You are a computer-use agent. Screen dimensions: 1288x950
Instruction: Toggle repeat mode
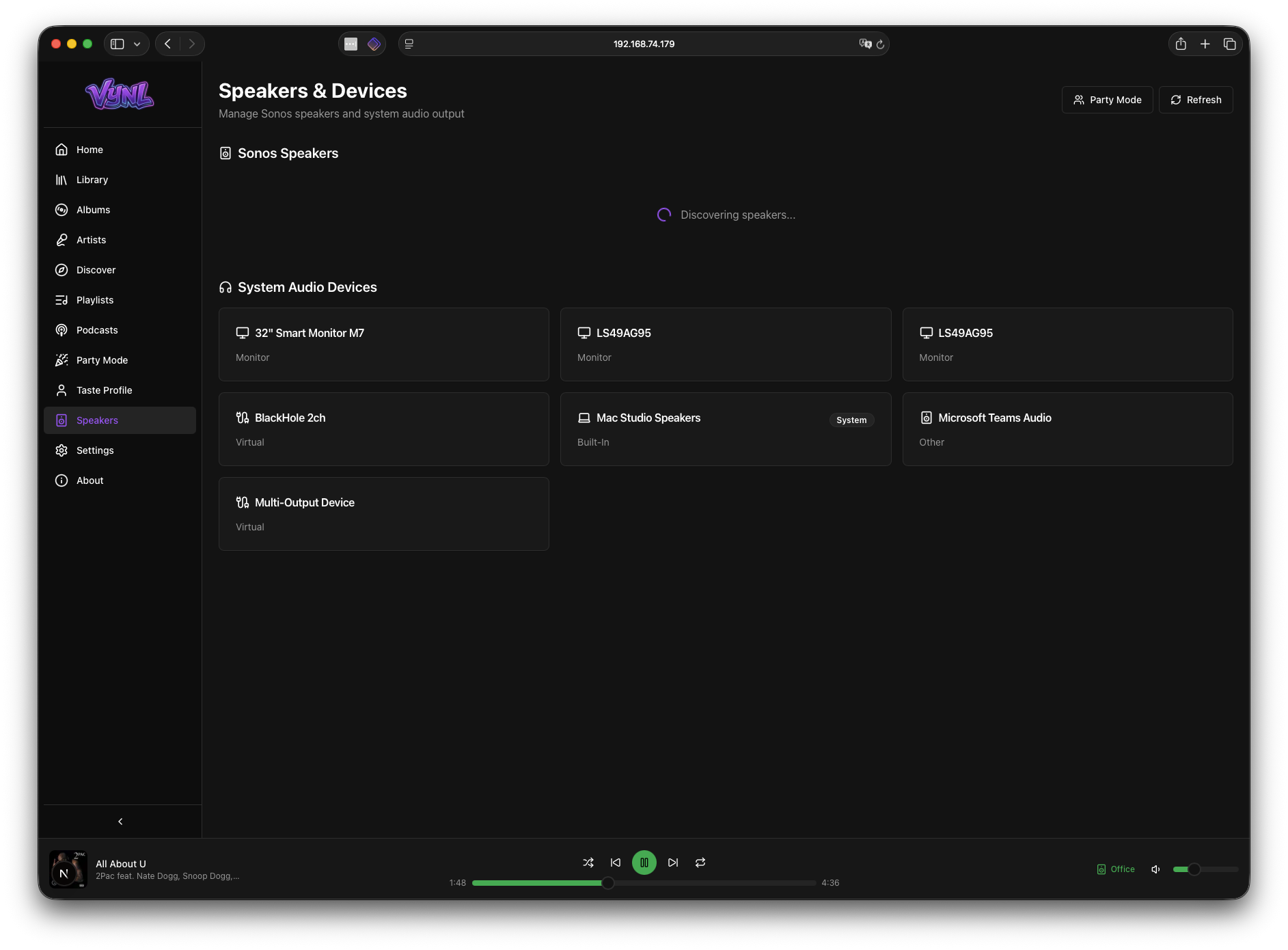pyautogui.click(x=700, y=863)
